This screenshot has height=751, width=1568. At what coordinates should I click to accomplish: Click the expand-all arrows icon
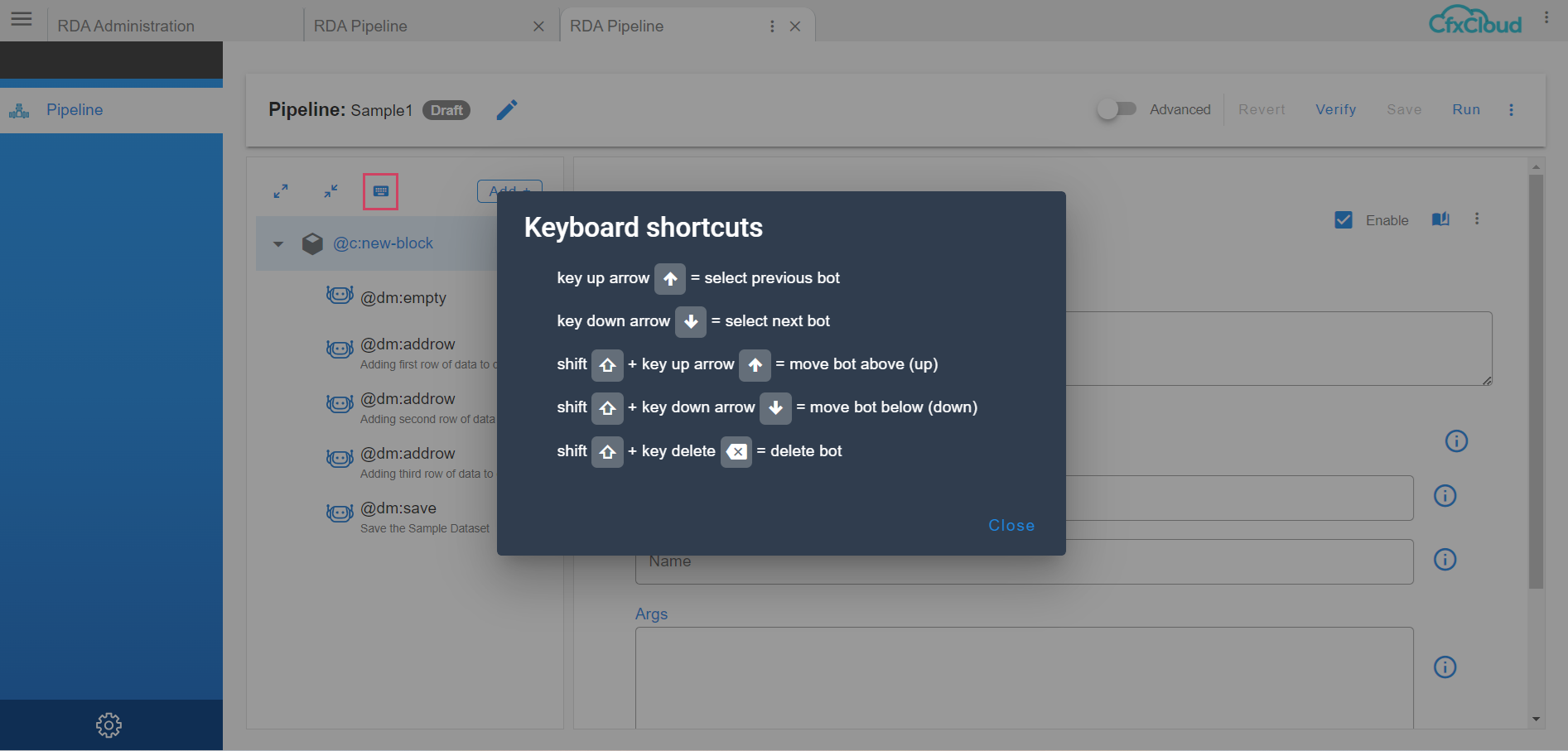pyautogui.click(x=281, y=190)
